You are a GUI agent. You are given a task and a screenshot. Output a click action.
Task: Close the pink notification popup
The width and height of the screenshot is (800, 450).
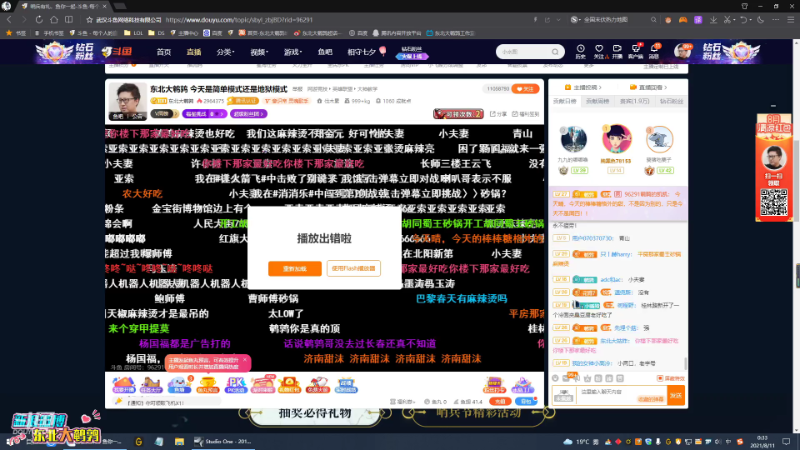(x=245, y=360)
